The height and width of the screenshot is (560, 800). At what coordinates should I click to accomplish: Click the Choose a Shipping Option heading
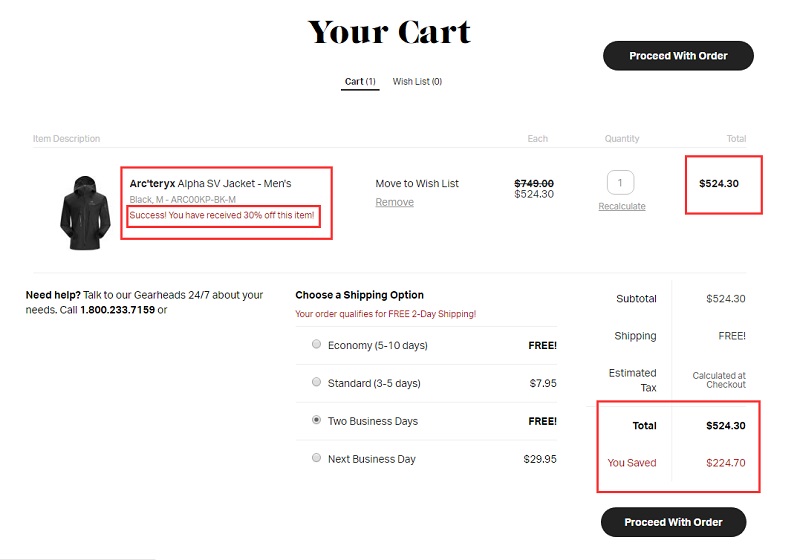[x=359, y=295]
